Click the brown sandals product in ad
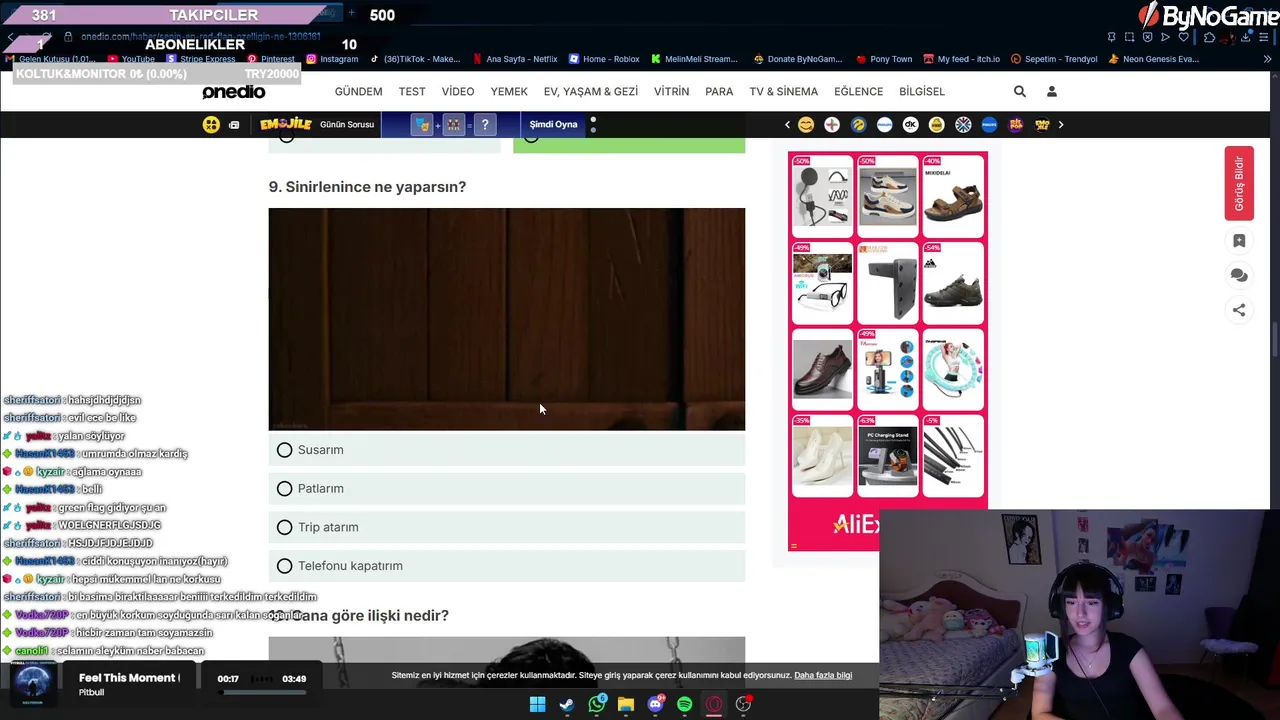1280x720 pixels. 953,196
